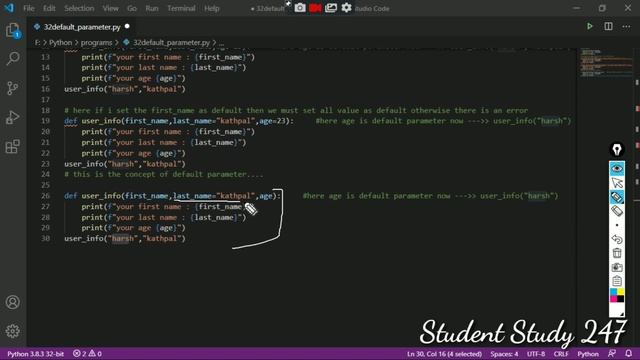Toggle the eye visibility in annotation toolbar
The height and width of the screenshot is (360, 640).
617,169
